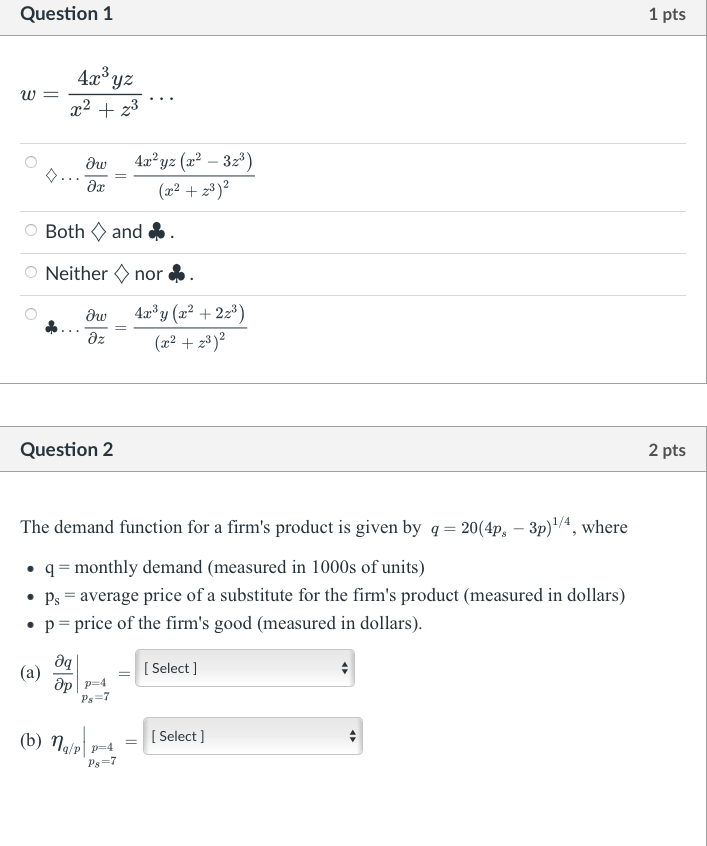Click the "2 pts" label
This screenshot has width=707, height=846.
coord(667,450)
